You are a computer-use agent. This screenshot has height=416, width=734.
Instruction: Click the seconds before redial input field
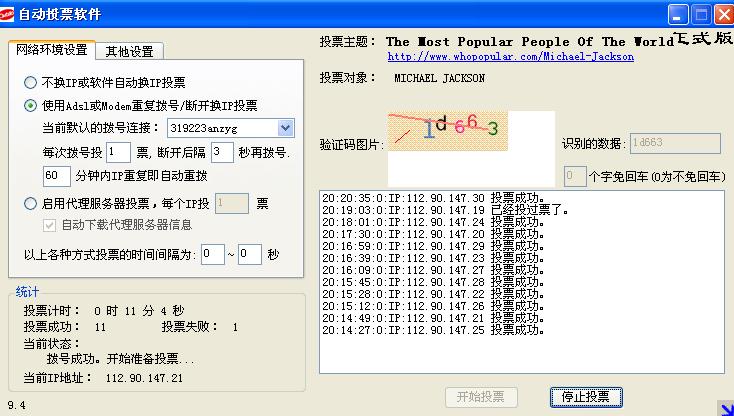[222, 152]
